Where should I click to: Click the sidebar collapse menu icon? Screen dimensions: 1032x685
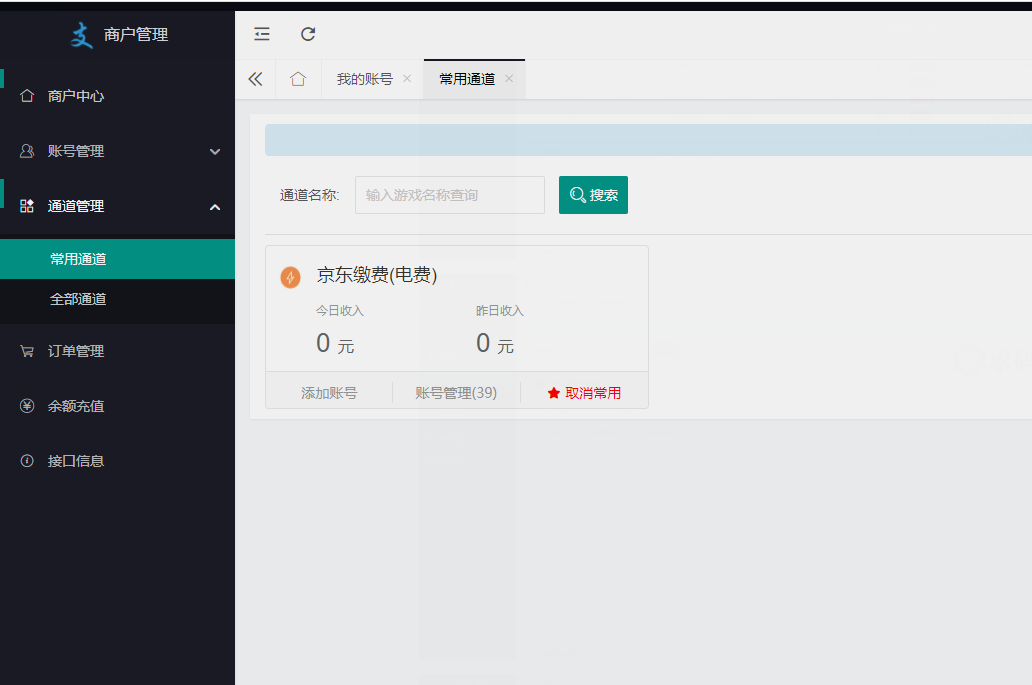(x=262, y=34)
